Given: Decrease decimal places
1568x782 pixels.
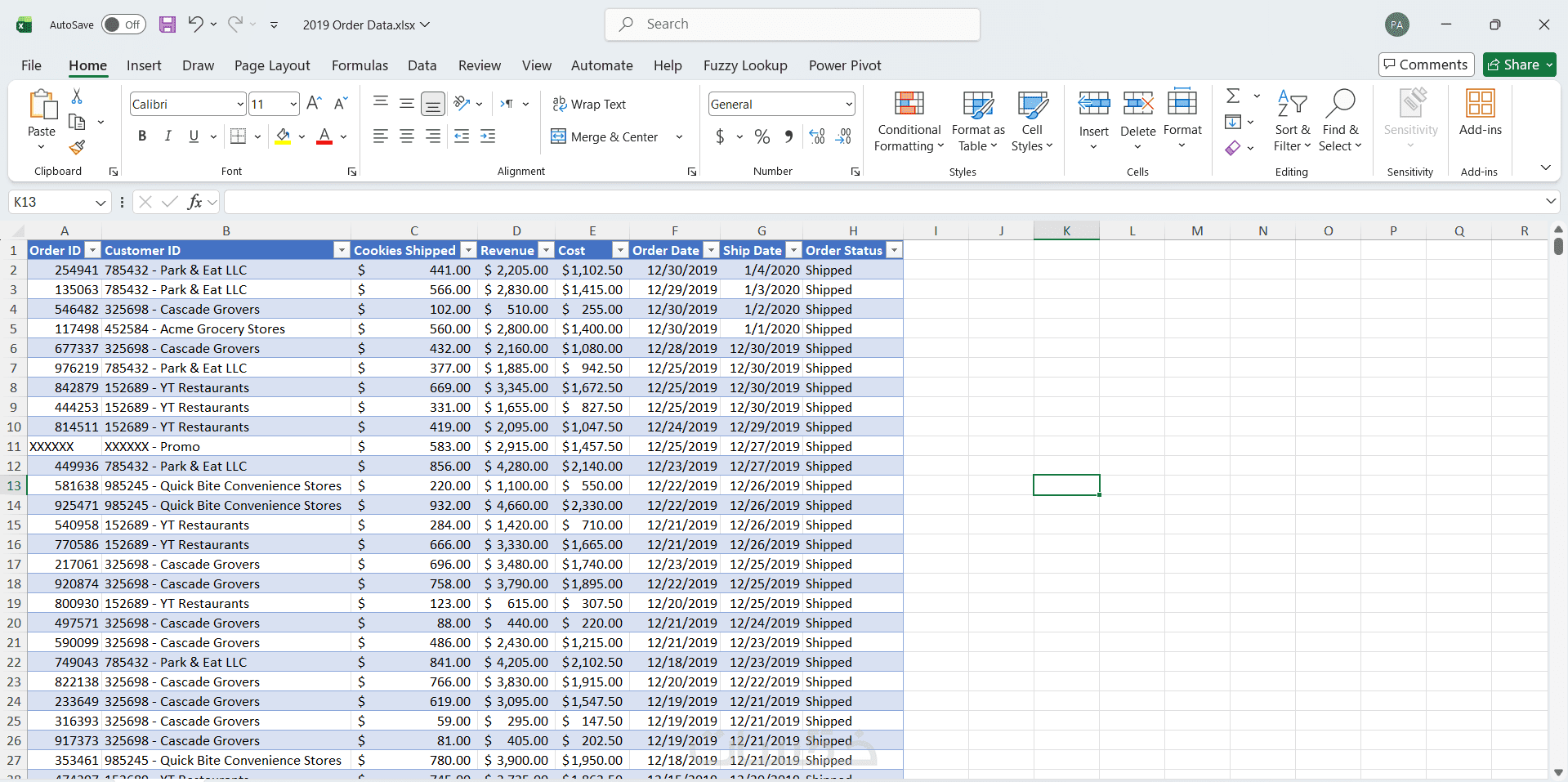Looking at the screenshot, I should (844, 136).
